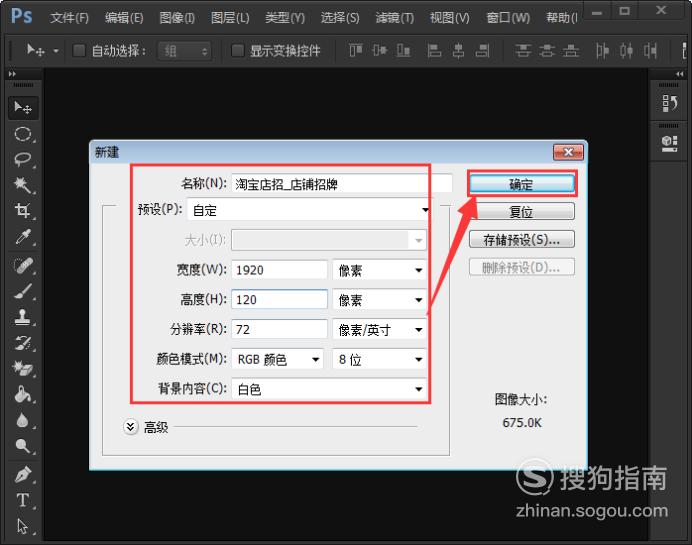Open the 图层(L) menu
The image size is (692, 545).
pos(230,18)
